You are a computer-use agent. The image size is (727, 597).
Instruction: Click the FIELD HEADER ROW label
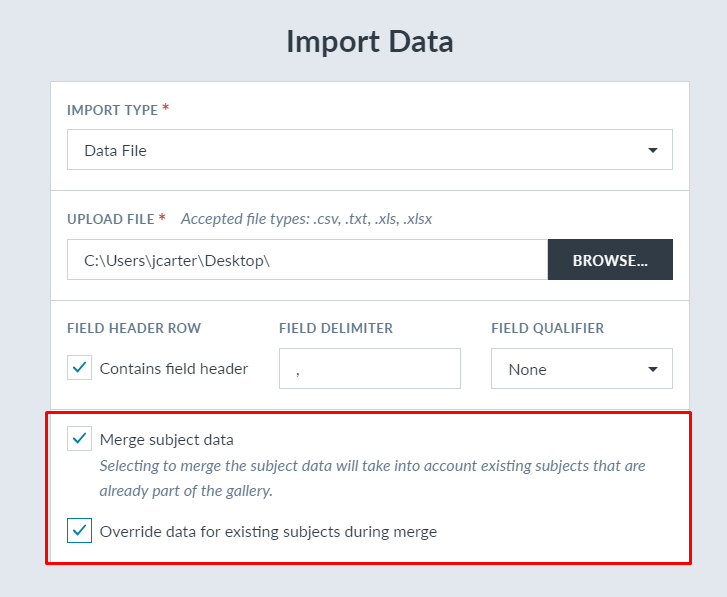(x=134, y=328)
